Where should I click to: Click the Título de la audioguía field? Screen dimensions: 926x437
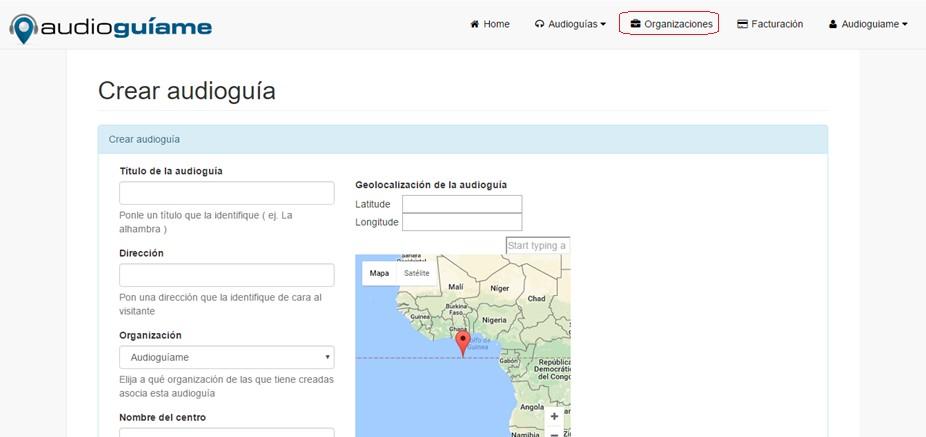pos(226,193)
